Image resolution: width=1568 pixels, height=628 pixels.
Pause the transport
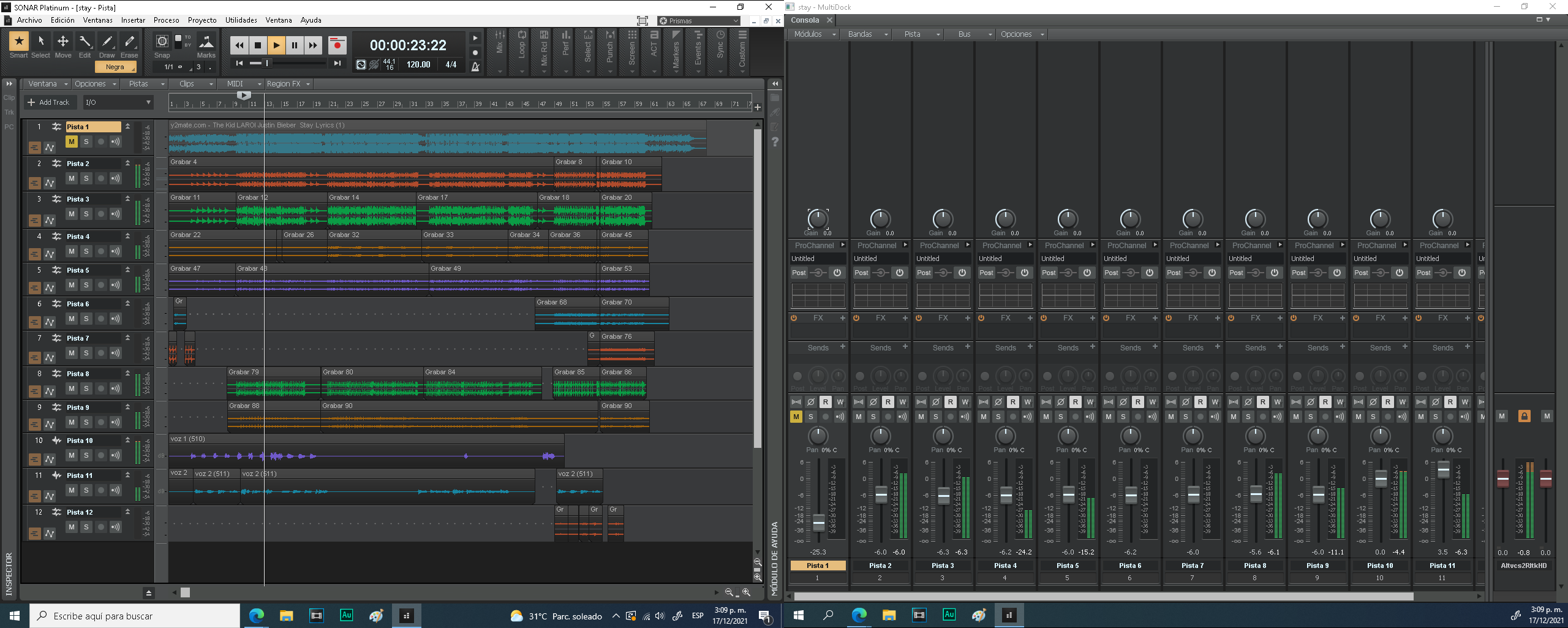[x=295, y=45]
